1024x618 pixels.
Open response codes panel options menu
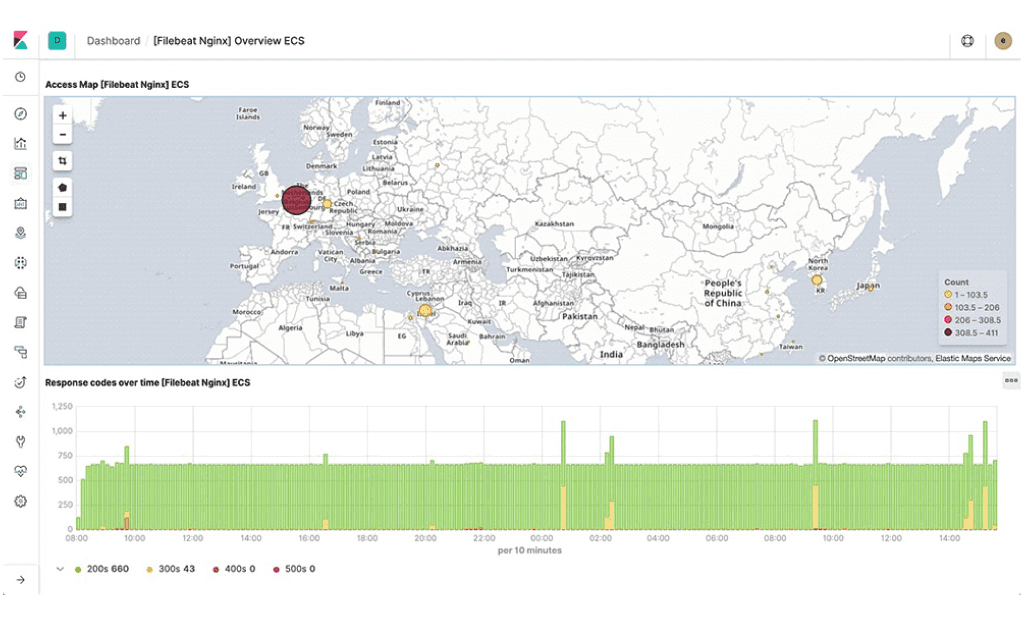coord(1010,380)
